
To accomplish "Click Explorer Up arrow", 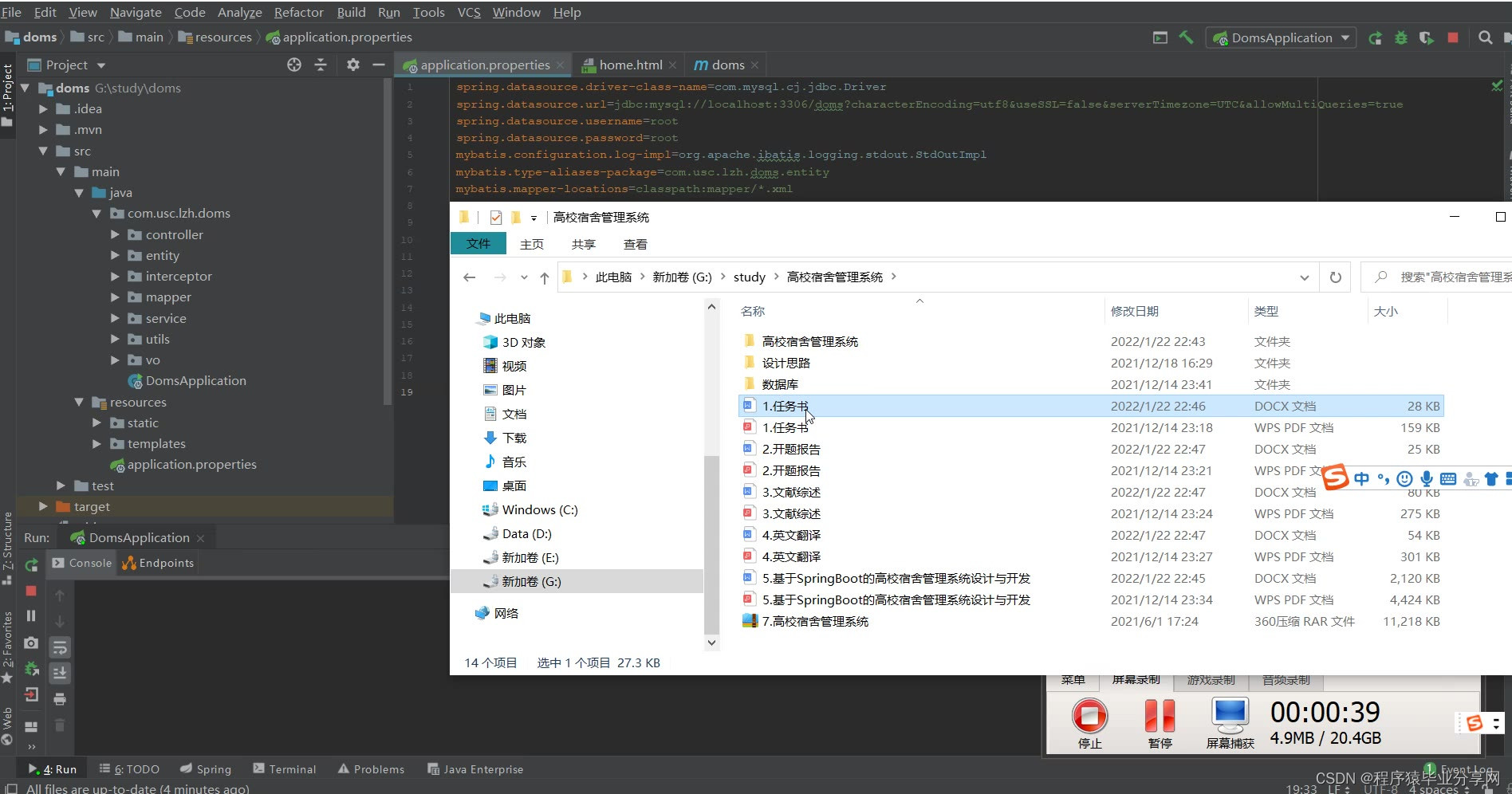I will tap(544, 277).
